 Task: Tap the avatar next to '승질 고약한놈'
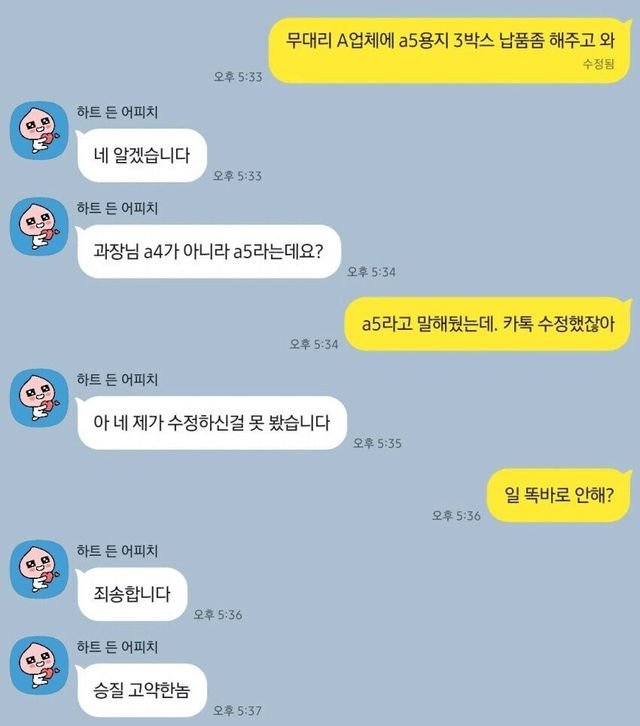coord(39,665)
